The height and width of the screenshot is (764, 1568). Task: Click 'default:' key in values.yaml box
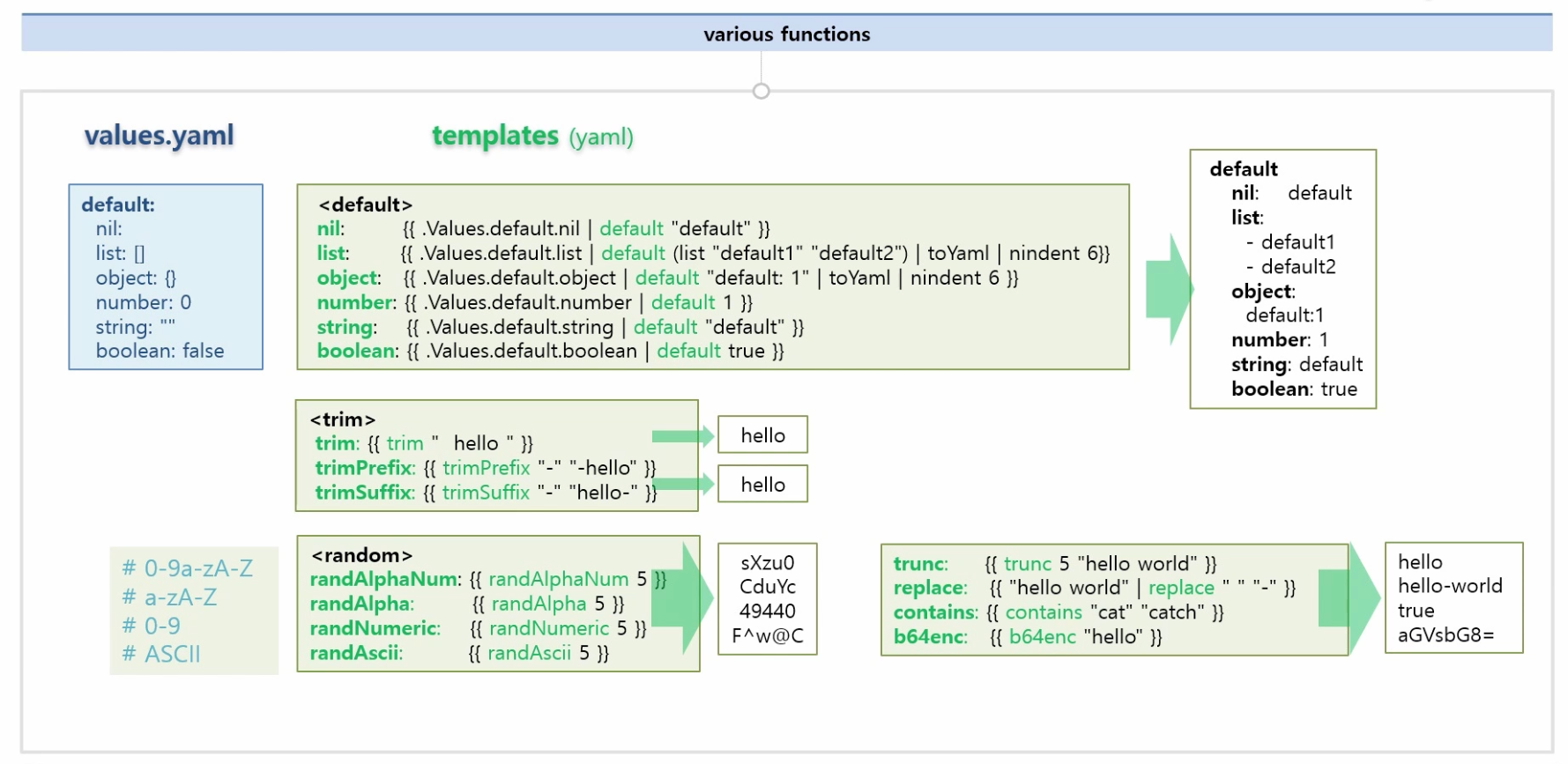[x=118, y=204]
